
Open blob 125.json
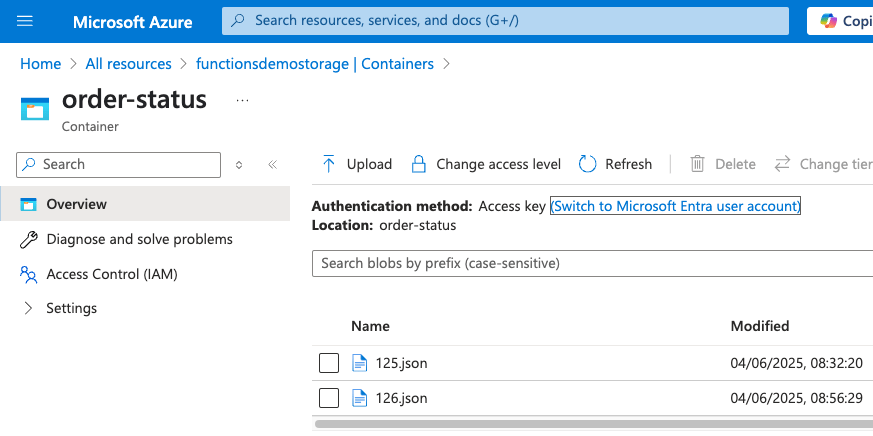401,364
